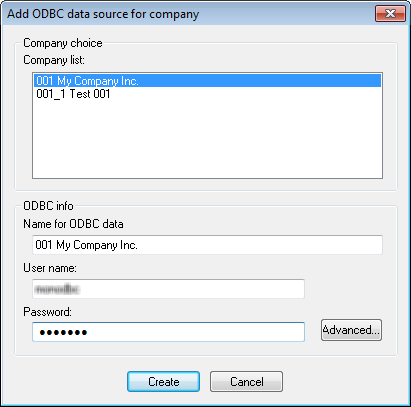The width and height of the screenshot is (411, 407).
Task: Click the blurred user name text
Action: (57, 289)
